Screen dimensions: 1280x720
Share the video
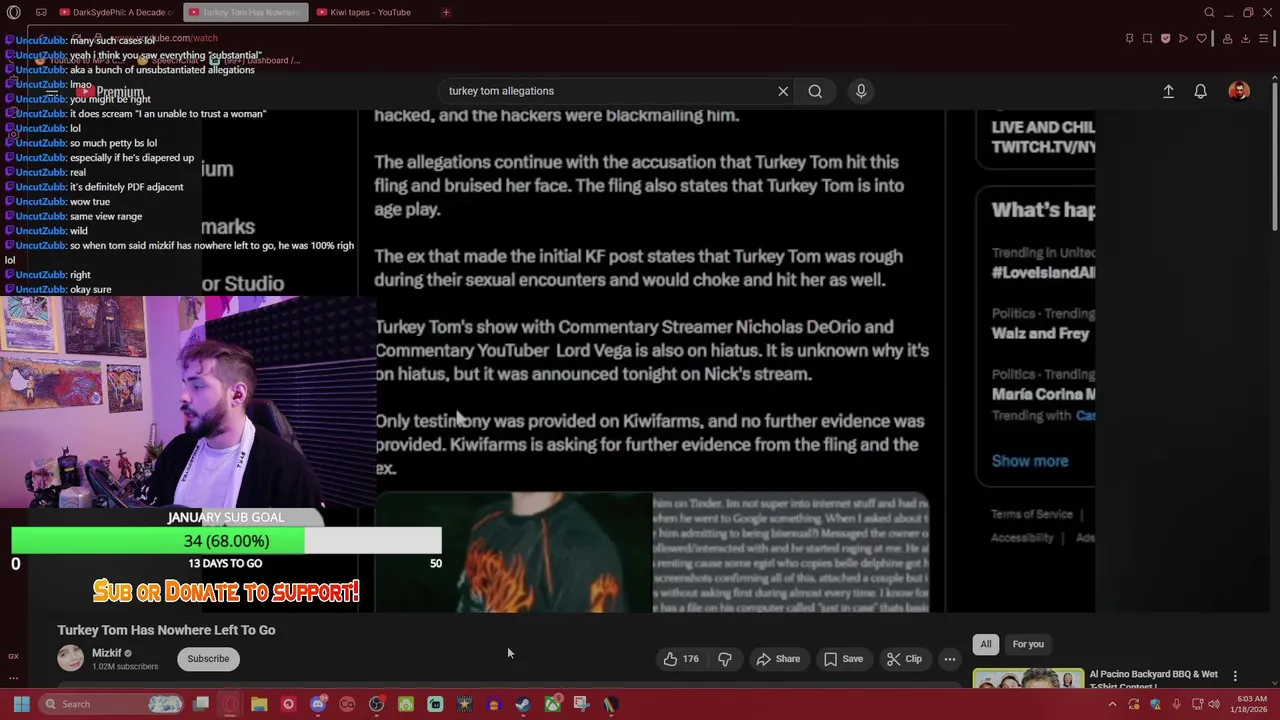tap(778, 659)
